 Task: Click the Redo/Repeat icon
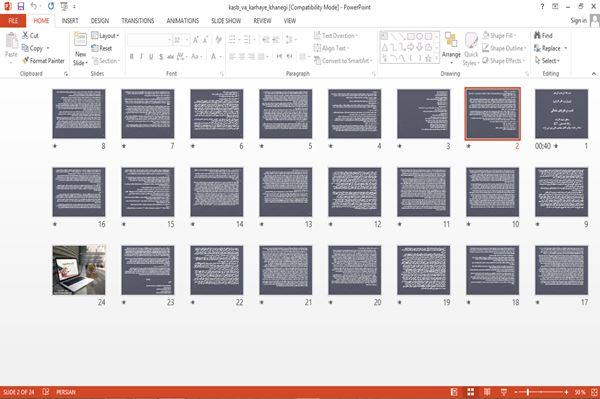click(x=51, y=6)
